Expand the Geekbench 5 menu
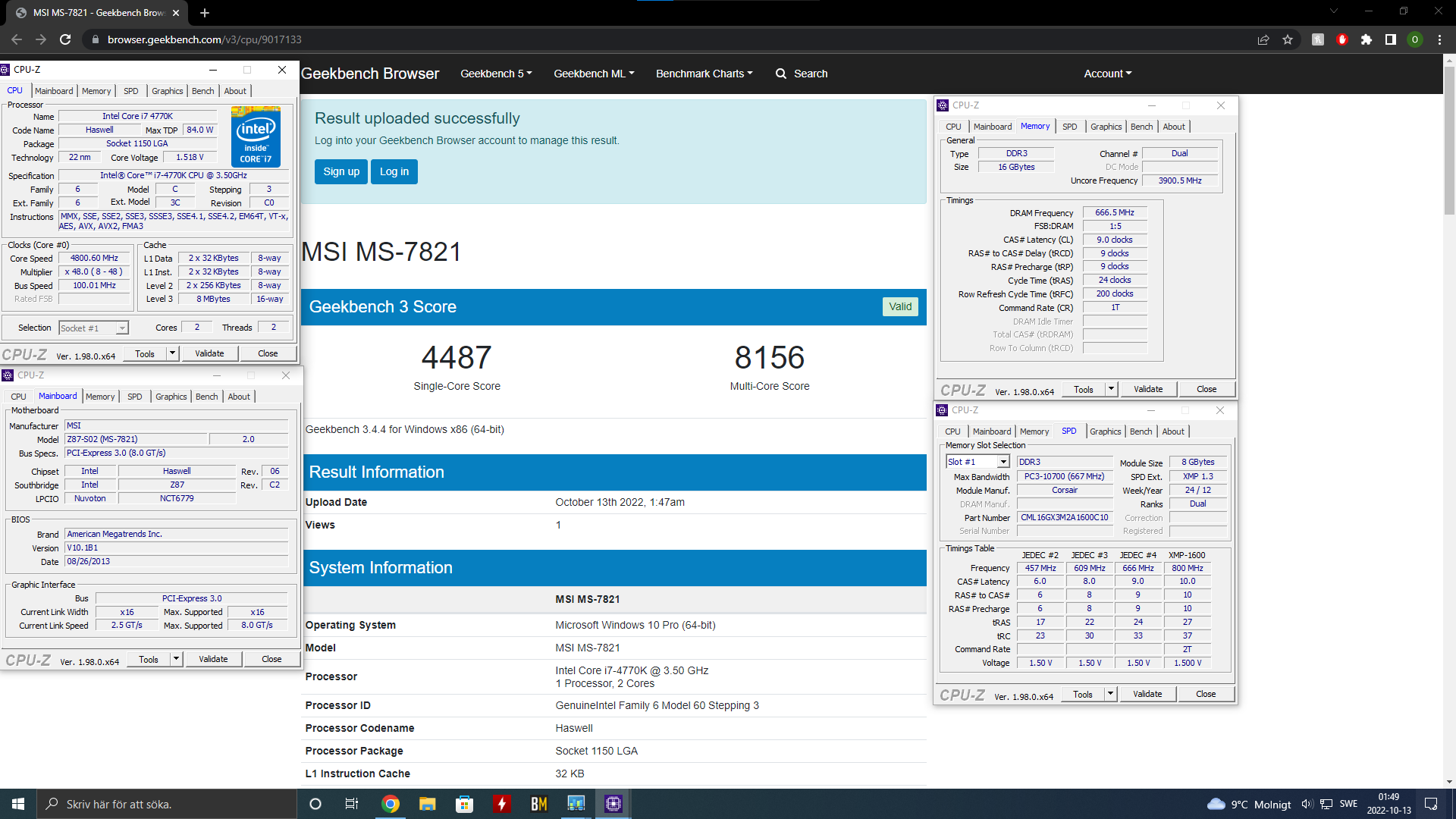1456x819 pixels. [496, 74]
